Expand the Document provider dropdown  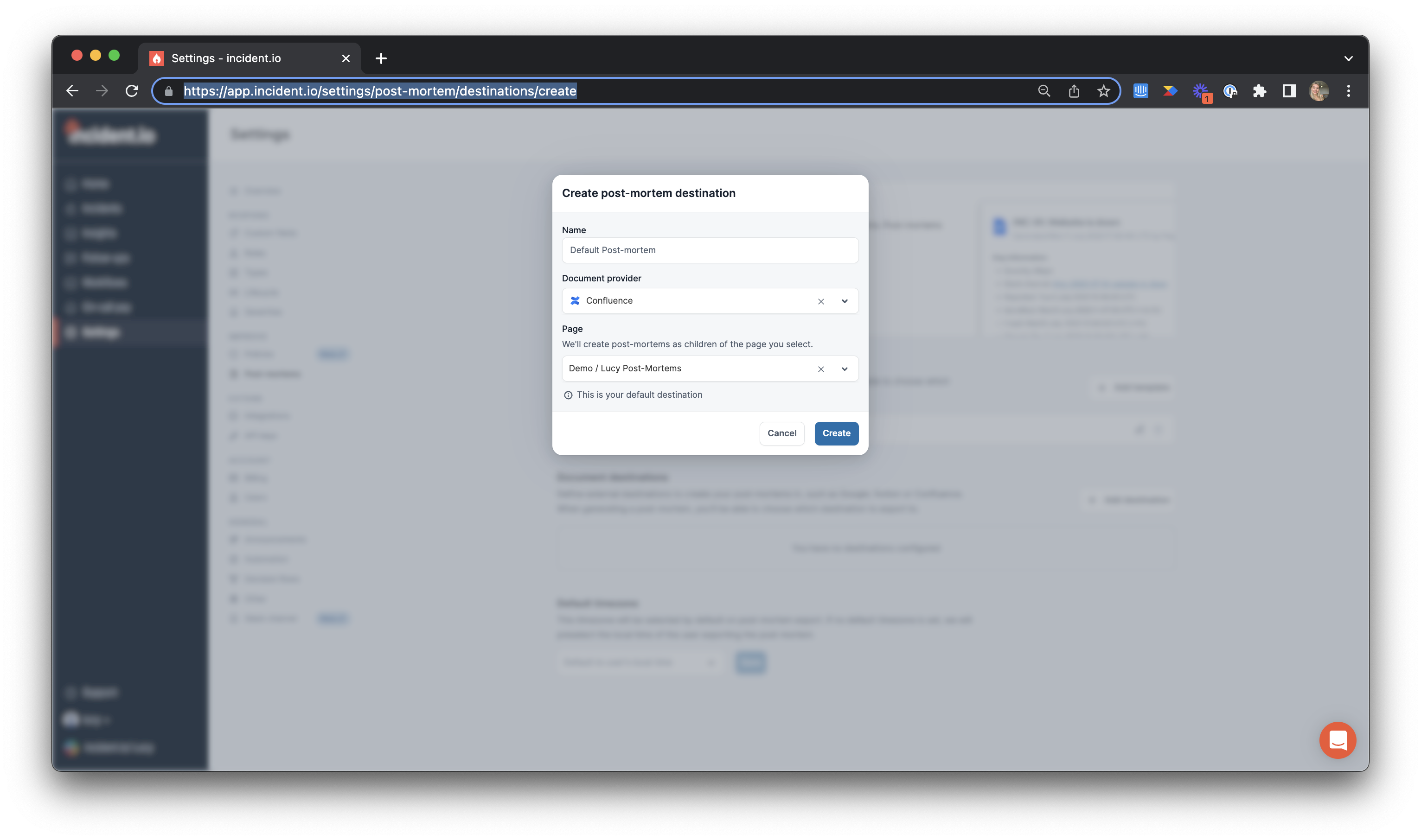pos(845,301)
